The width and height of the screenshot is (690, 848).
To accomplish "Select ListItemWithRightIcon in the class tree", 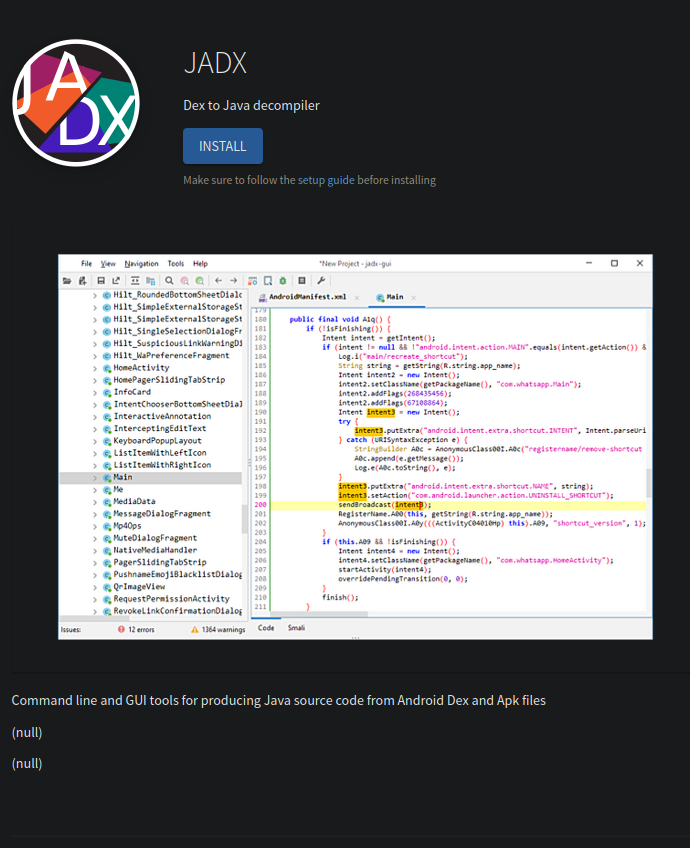I will 162,465.
